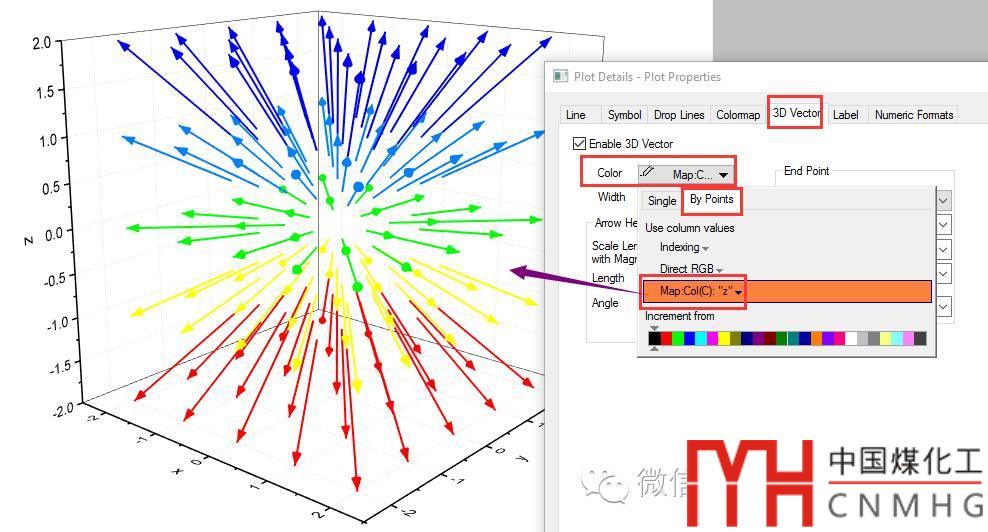
Task: Open the Map:Col(C): "z" dropdown
Action: 700,292
